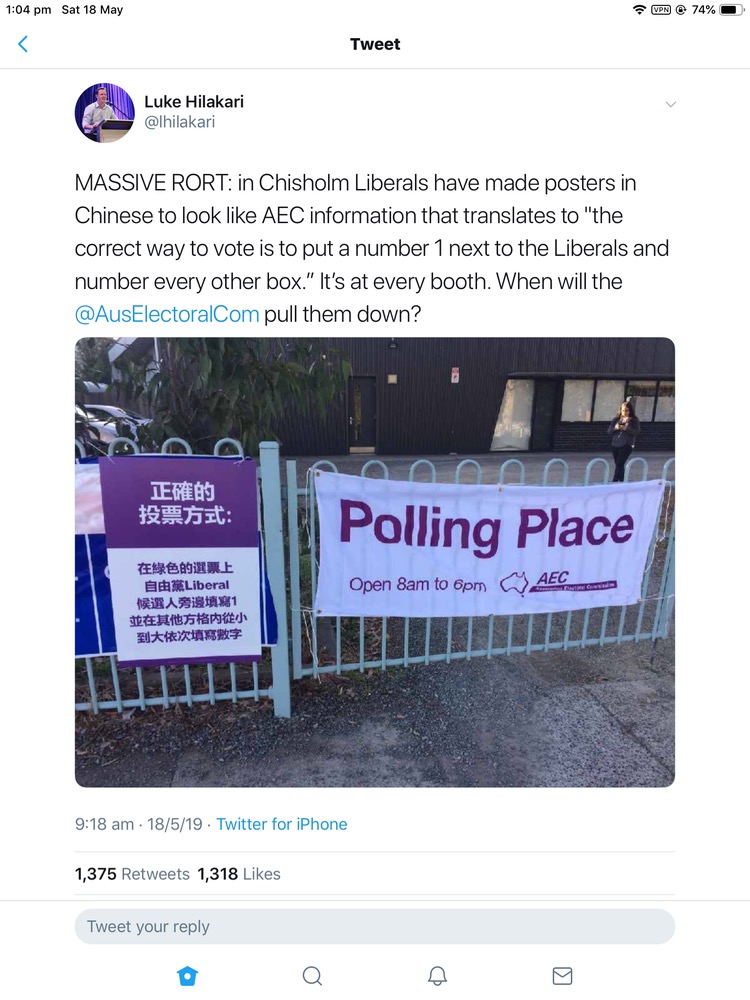
Task: Tap the @lhilakari handle
Action: pos(179,122)
